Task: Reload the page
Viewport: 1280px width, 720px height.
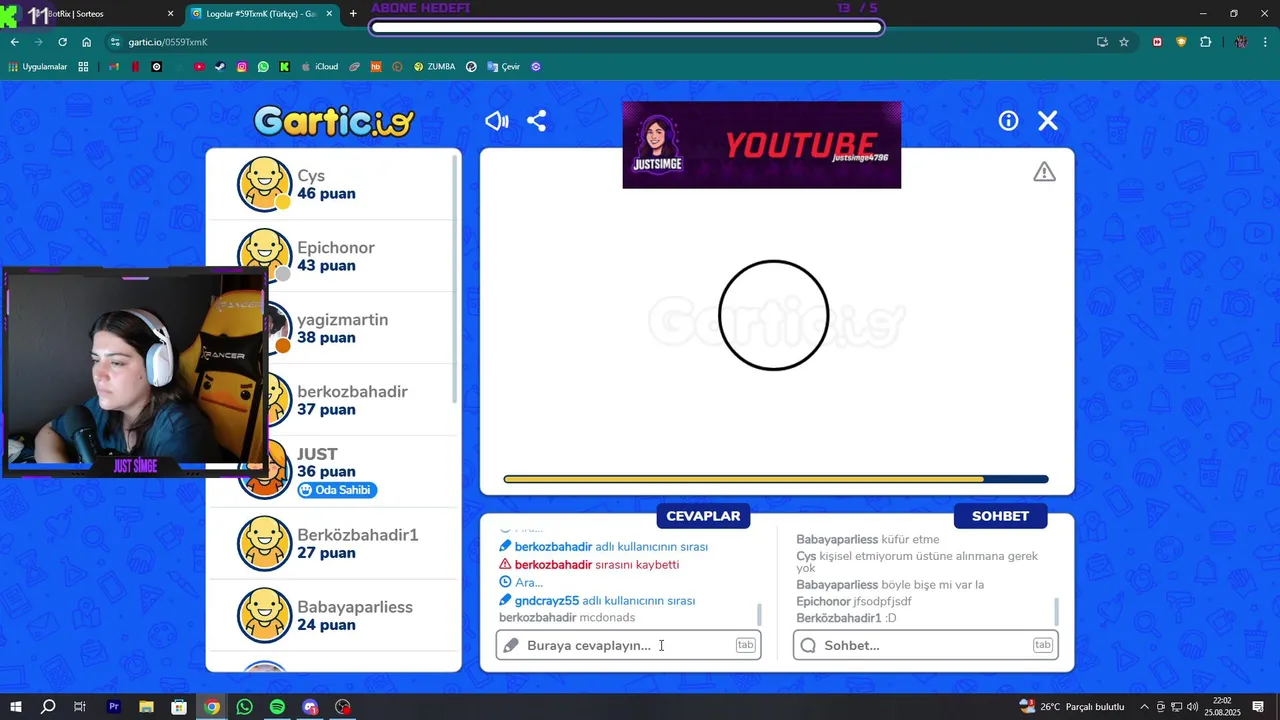Action: 62,42
